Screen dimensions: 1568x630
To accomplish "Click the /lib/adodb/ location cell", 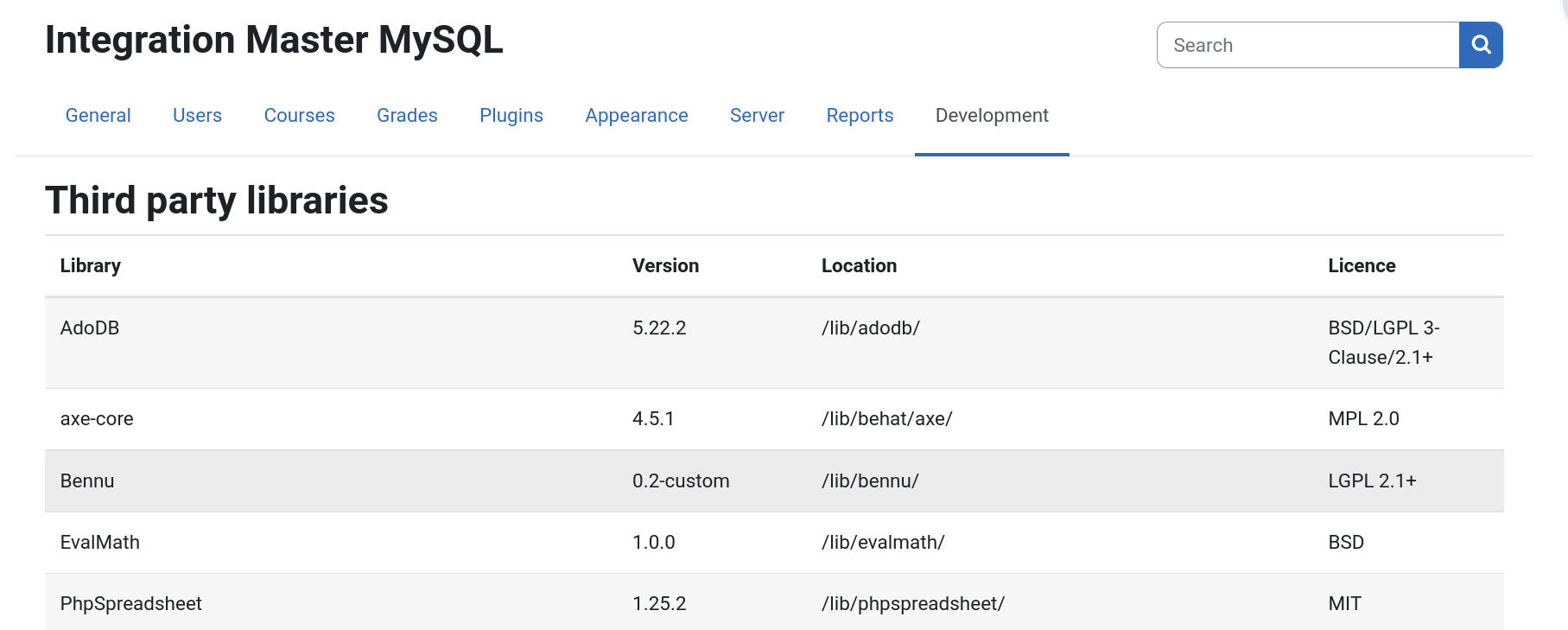I will point(871,328).
